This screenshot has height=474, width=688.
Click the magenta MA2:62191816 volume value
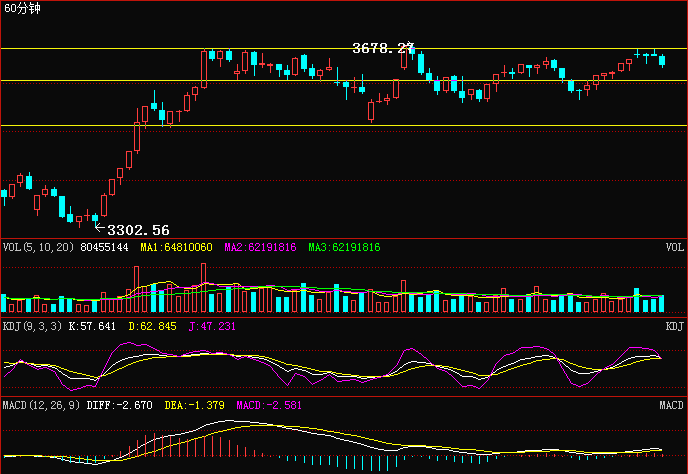coord(260,247)
